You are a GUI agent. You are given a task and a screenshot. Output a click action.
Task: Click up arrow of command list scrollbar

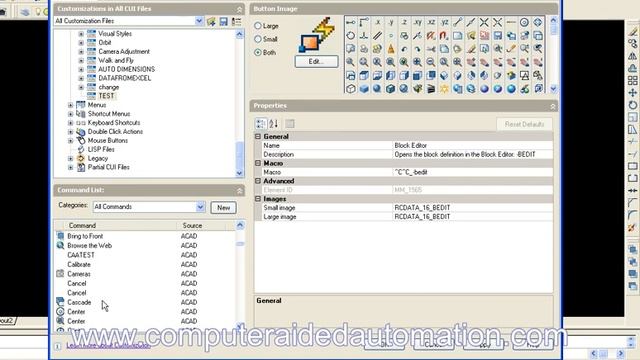pos(240,225)
